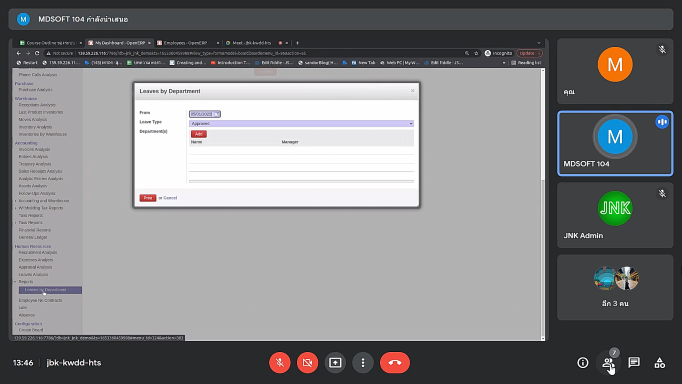The image size is (682, 384).
Task: Open Create Board in sidebar
Action: (x=31, y=330)
